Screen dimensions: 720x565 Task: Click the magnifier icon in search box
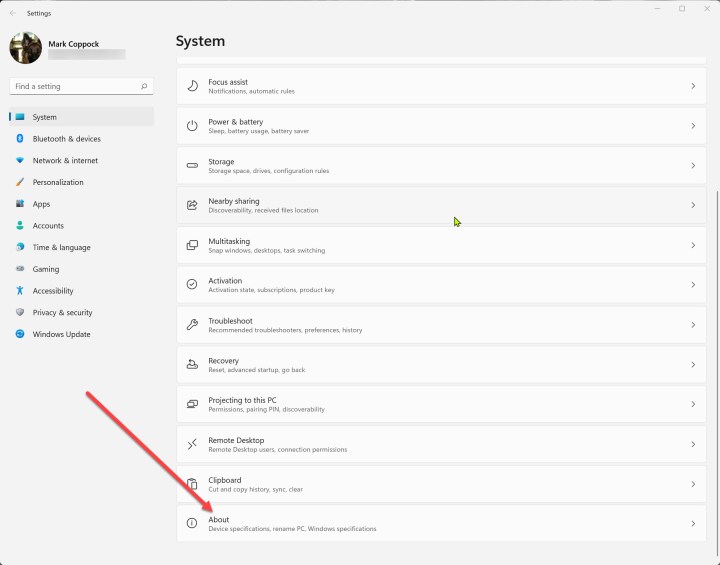[x=144, y=87]
